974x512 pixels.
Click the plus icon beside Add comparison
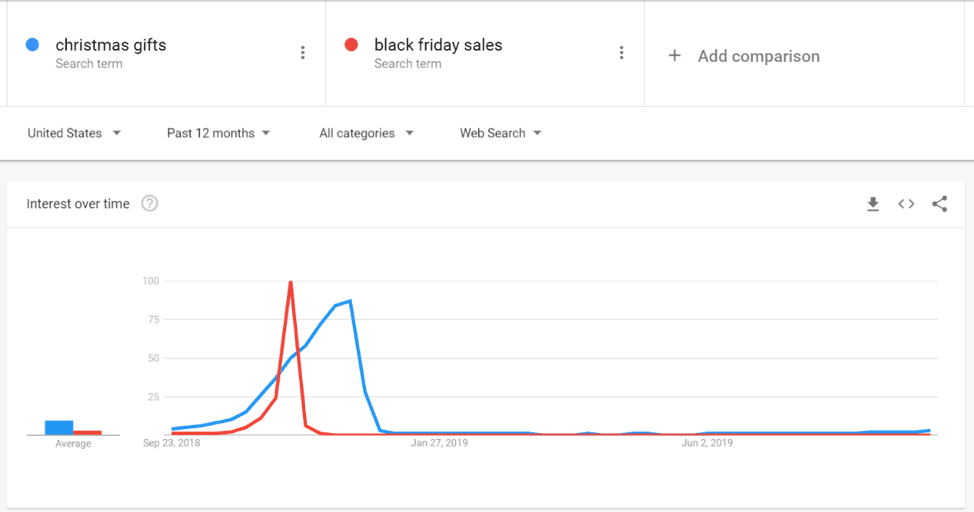click(x=675, y=56)
